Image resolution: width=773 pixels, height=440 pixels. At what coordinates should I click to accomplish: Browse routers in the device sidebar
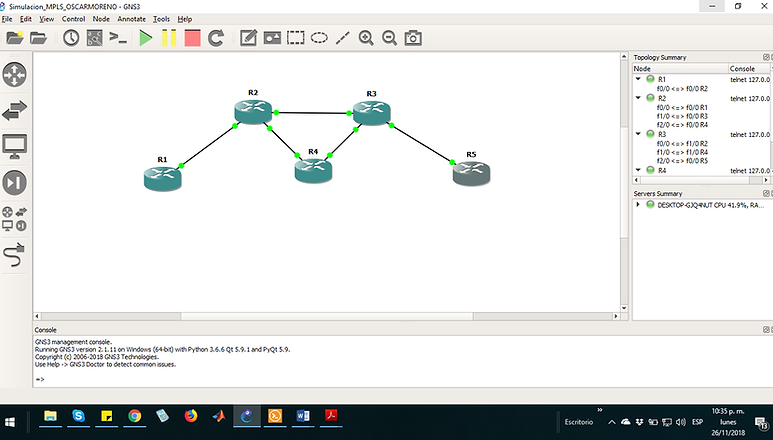(15, 75)
